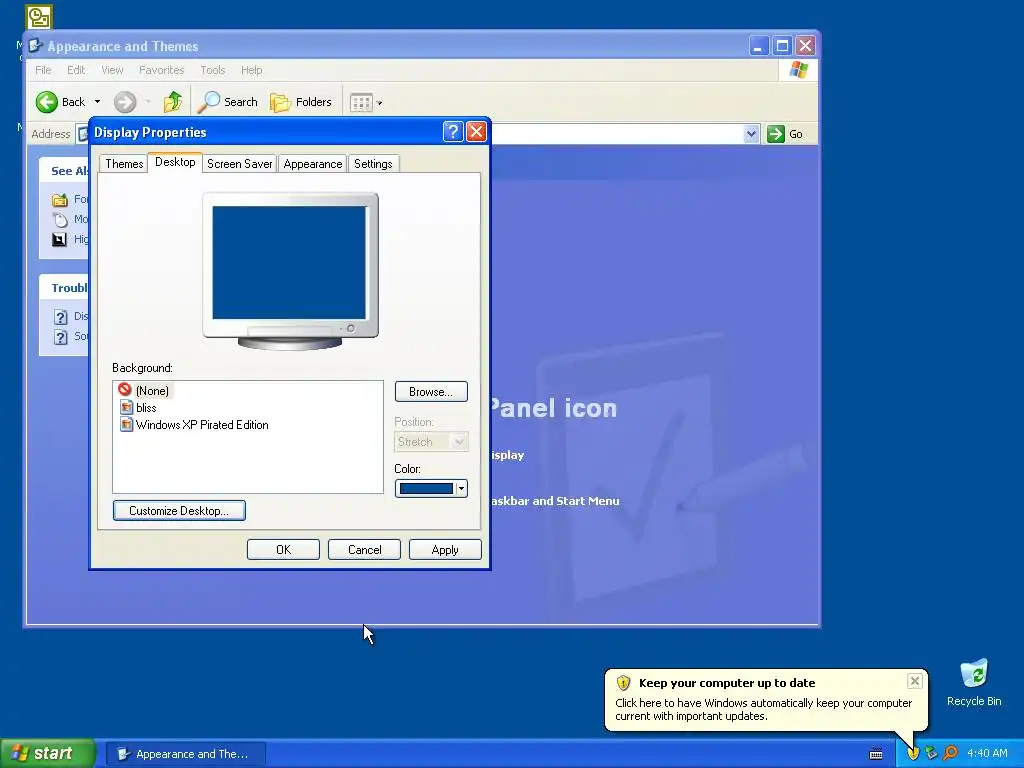Click the green Back arrow icon

(46, 102)
